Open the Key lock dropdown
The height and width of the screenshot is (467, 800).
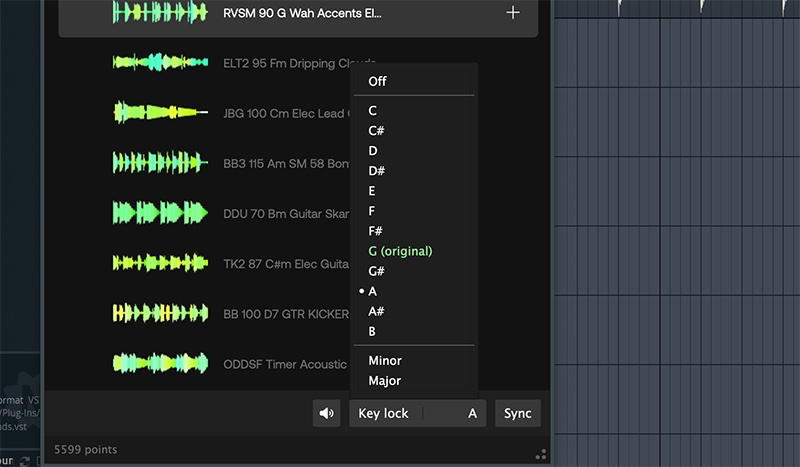385,413
